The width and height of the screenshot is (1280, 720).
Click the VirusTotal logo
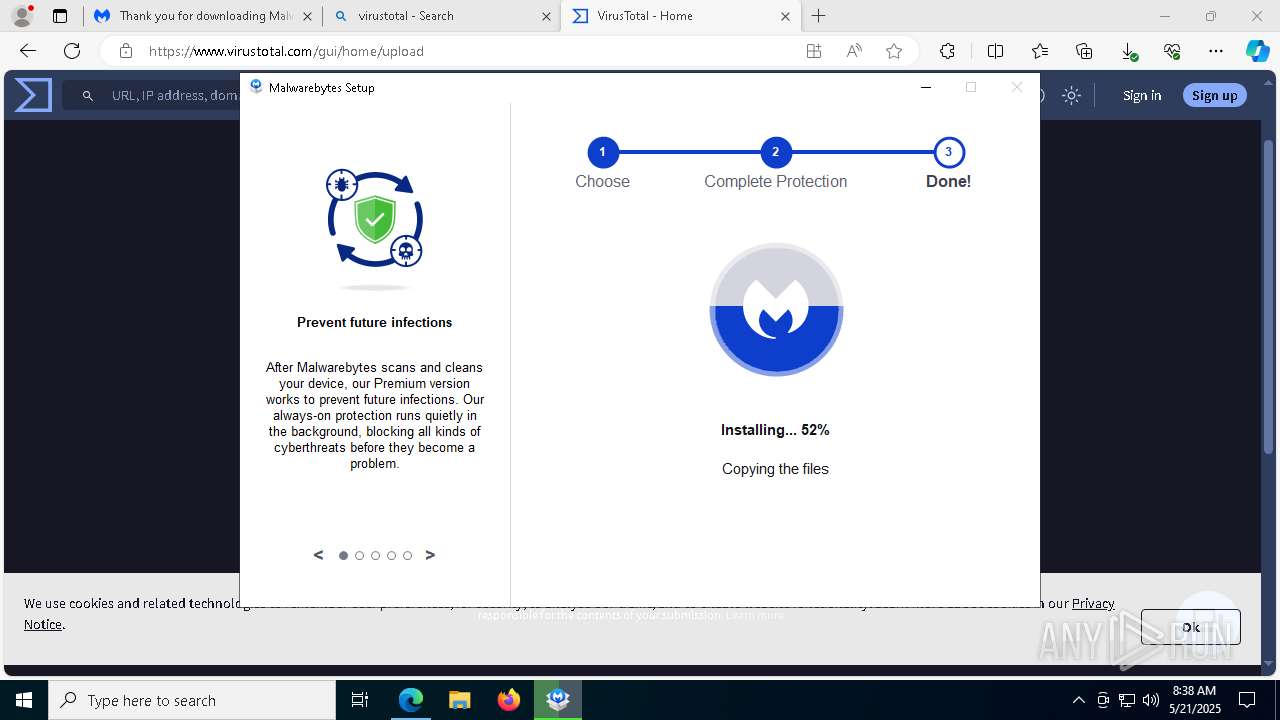33,95
